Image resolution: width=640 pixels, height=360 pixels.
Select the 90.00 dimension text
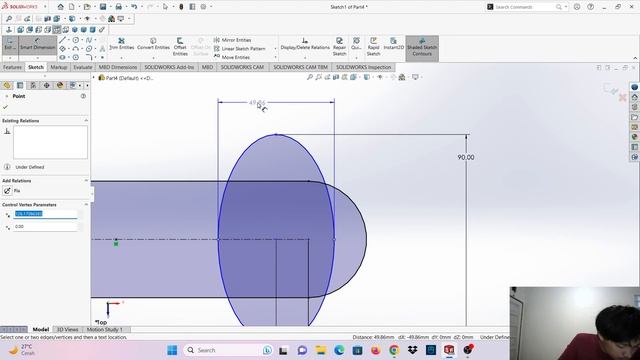(466, 157)
